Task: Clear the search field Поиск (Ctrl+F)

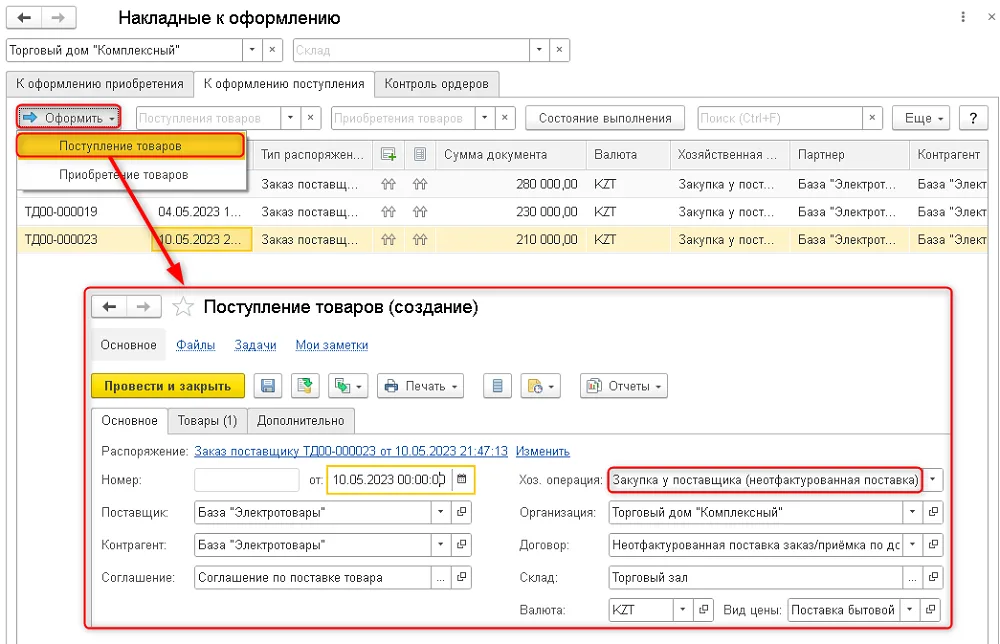Action: click(872, 118)
